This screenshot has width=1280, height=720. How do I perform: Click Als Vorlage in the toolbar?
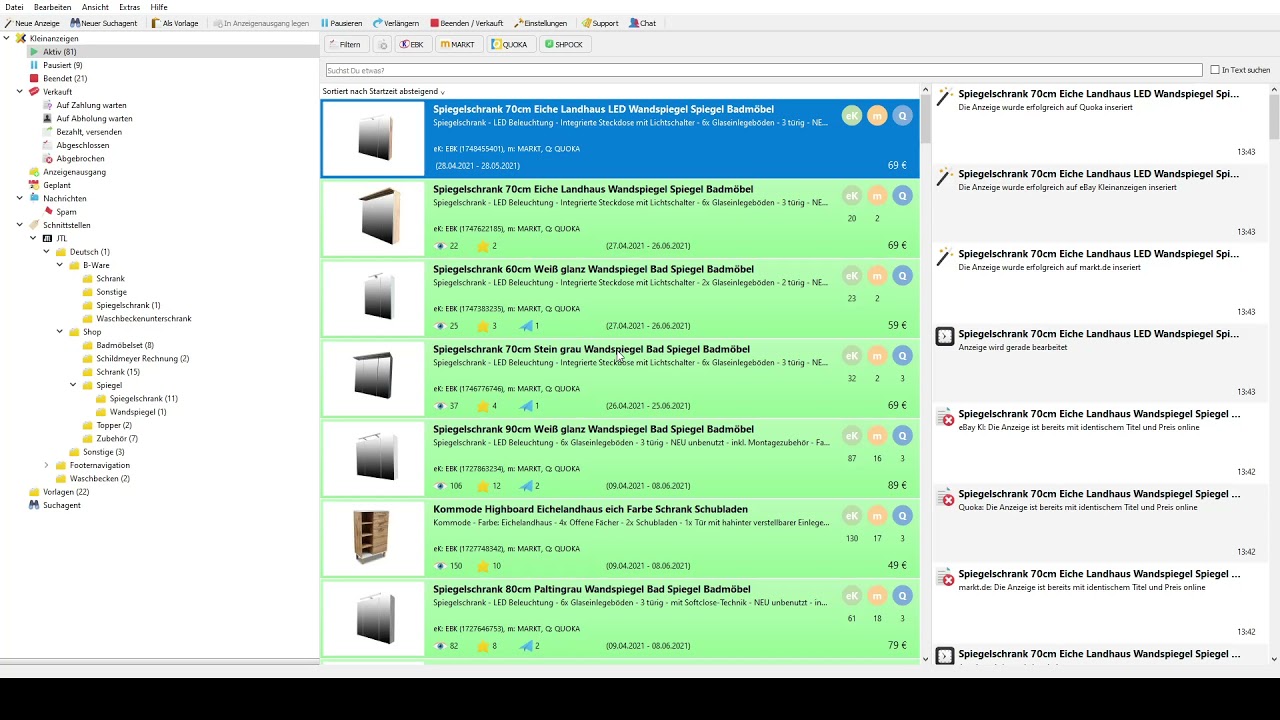175,23
